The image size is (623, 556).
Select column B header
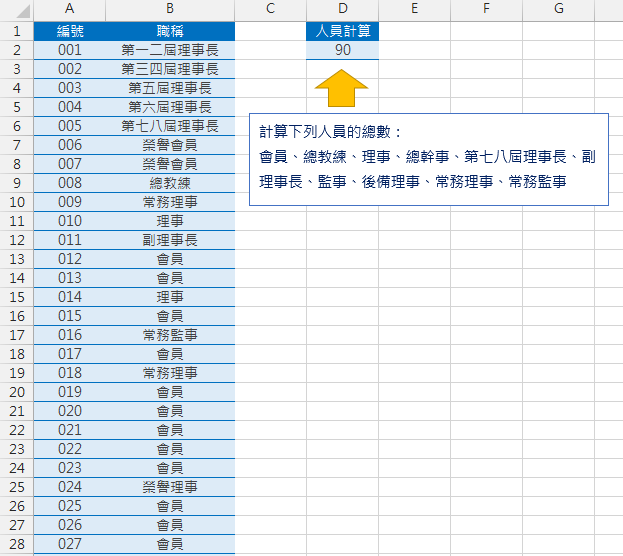[170, 9]
